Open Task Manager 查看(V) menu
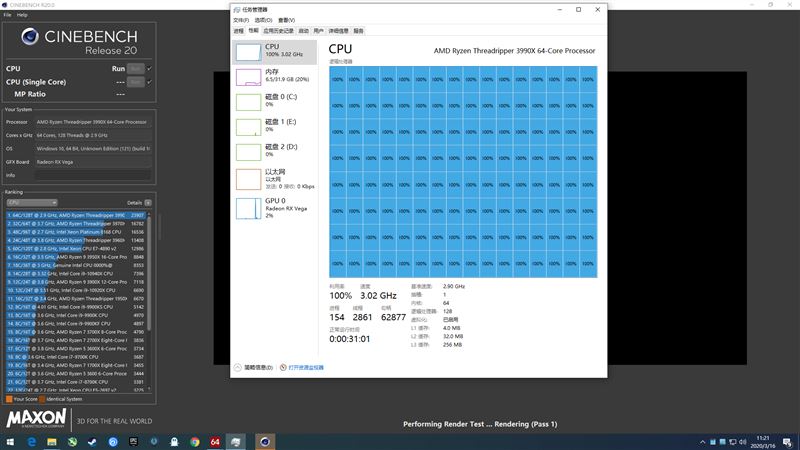The width and height of the screenshot is (800, 450). [286, 20]
